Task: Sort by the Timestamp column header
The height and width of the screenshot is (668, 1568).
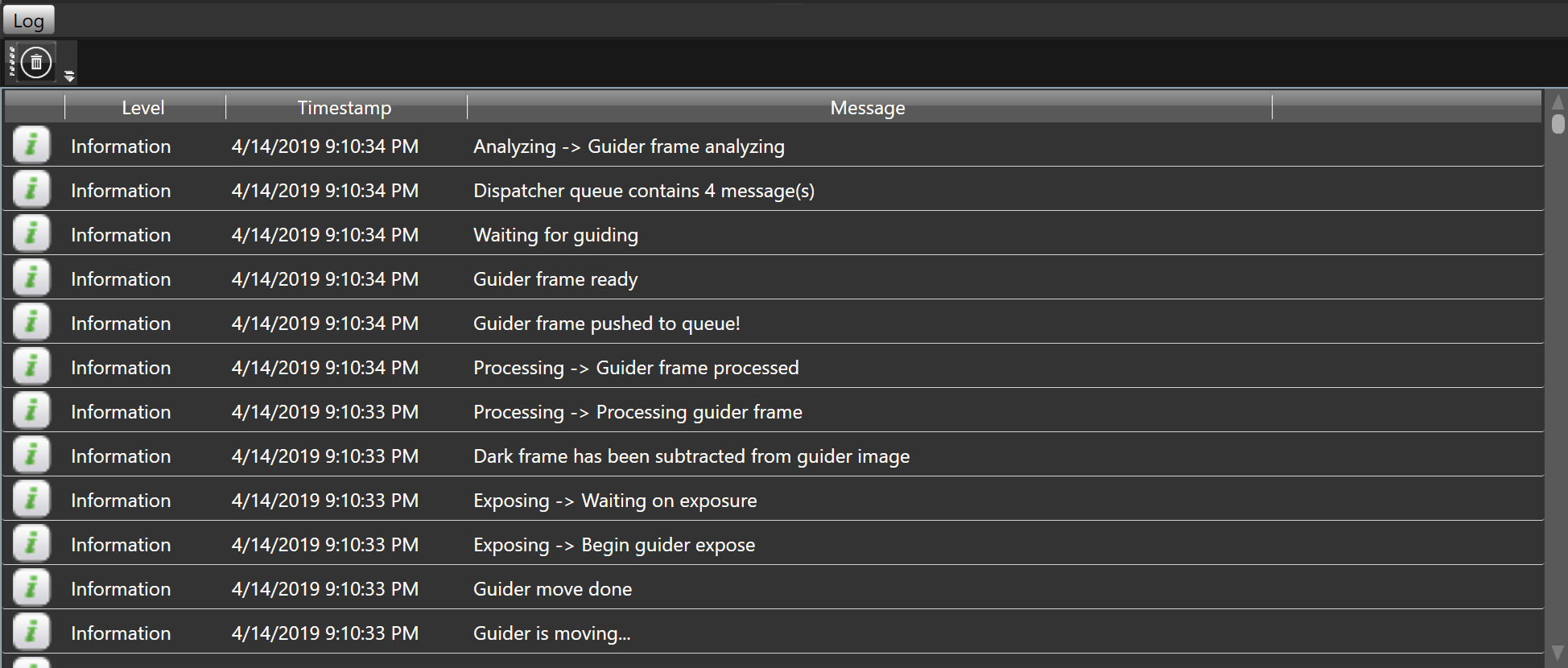Action: pos(345,108)
